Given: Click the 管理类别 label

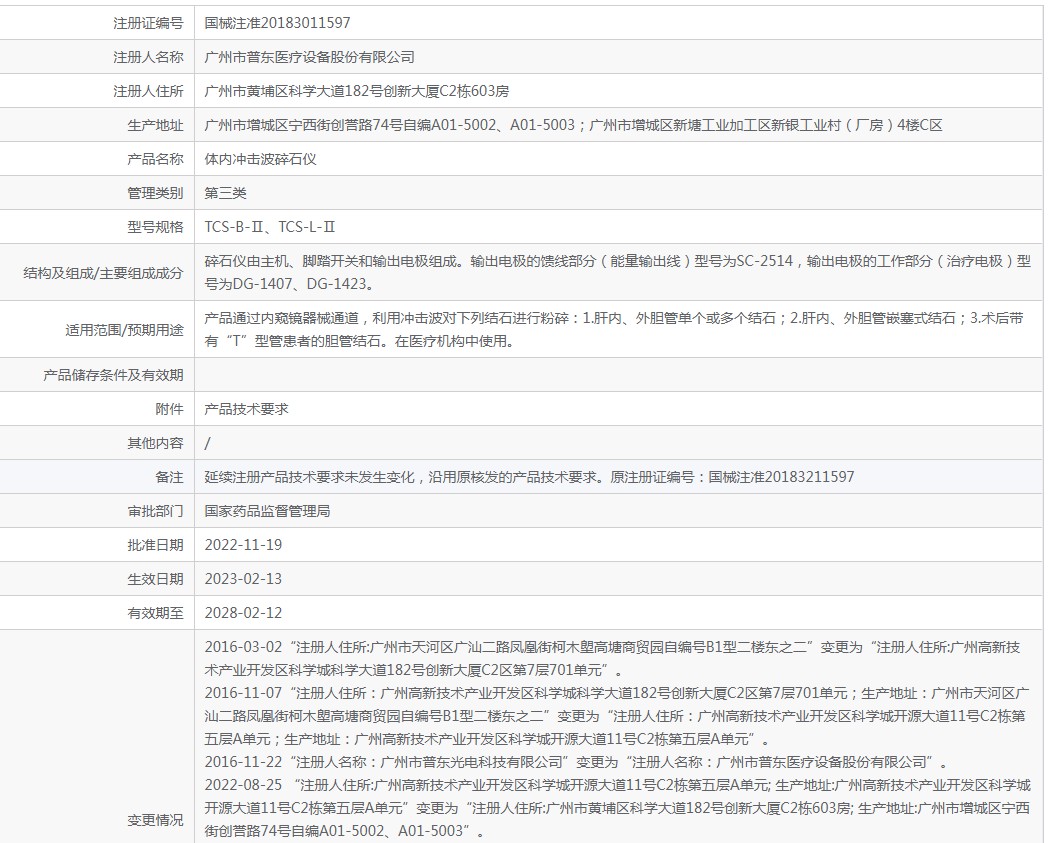Looking at the screenshot, I should point(155,194).
